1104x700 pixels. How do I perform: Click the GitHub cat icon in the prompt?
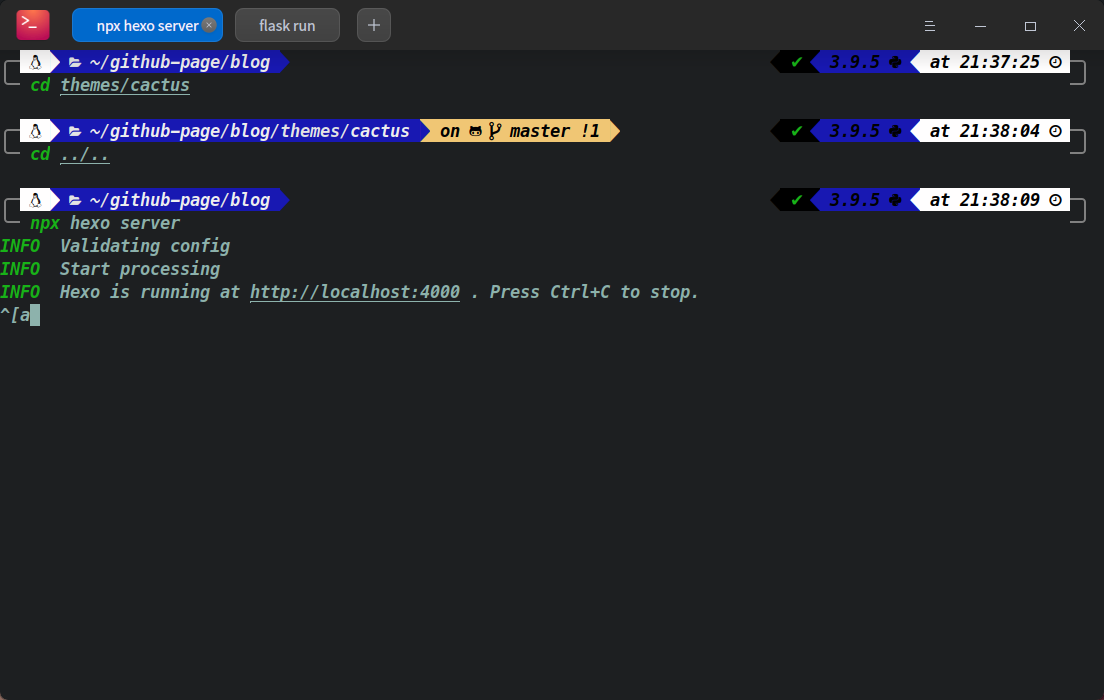pyautogui.click(x=476, y=131)
